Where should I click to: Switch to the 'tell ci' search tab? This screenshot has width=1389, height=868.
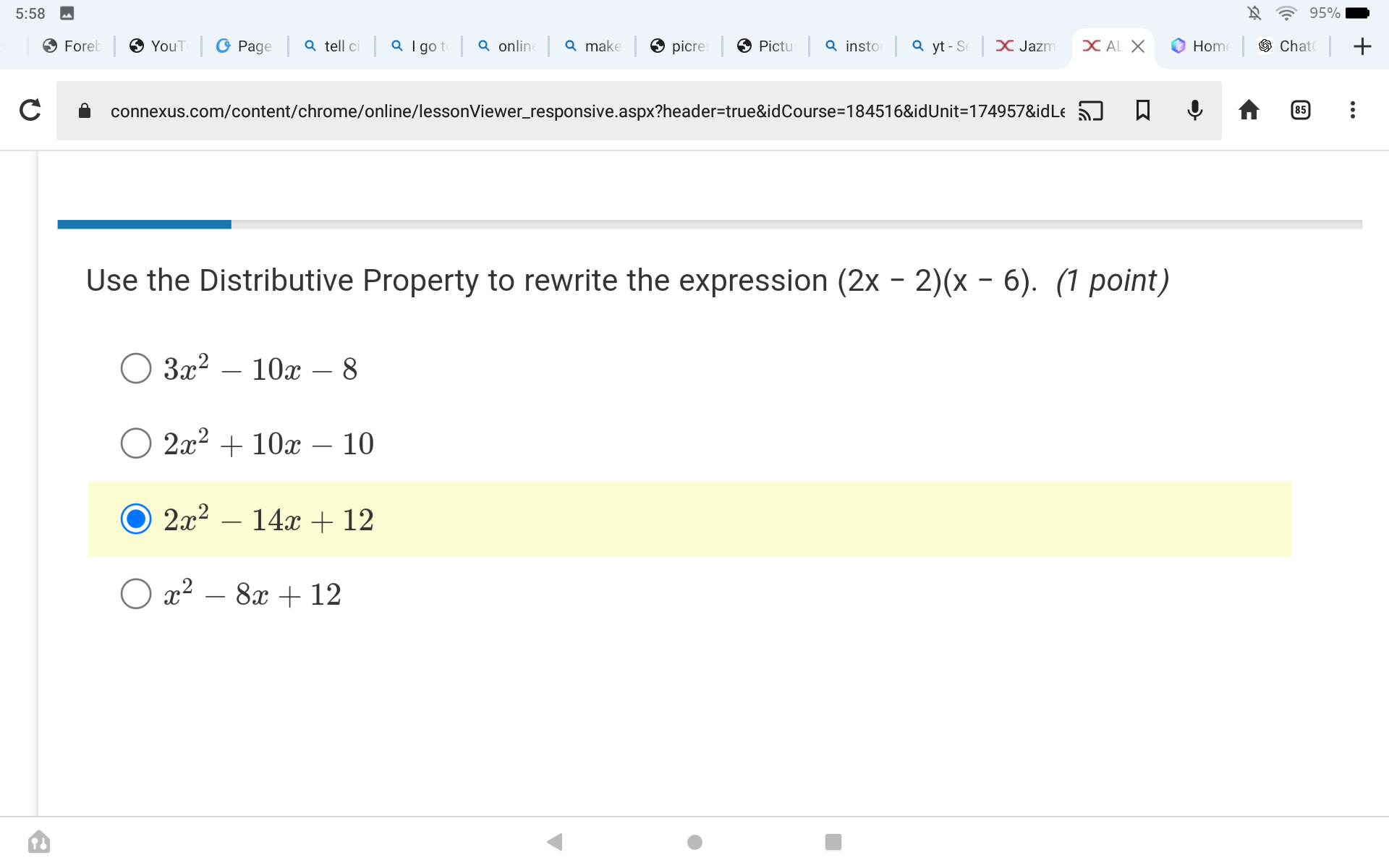pyautogui.click(x=331, y=46)
